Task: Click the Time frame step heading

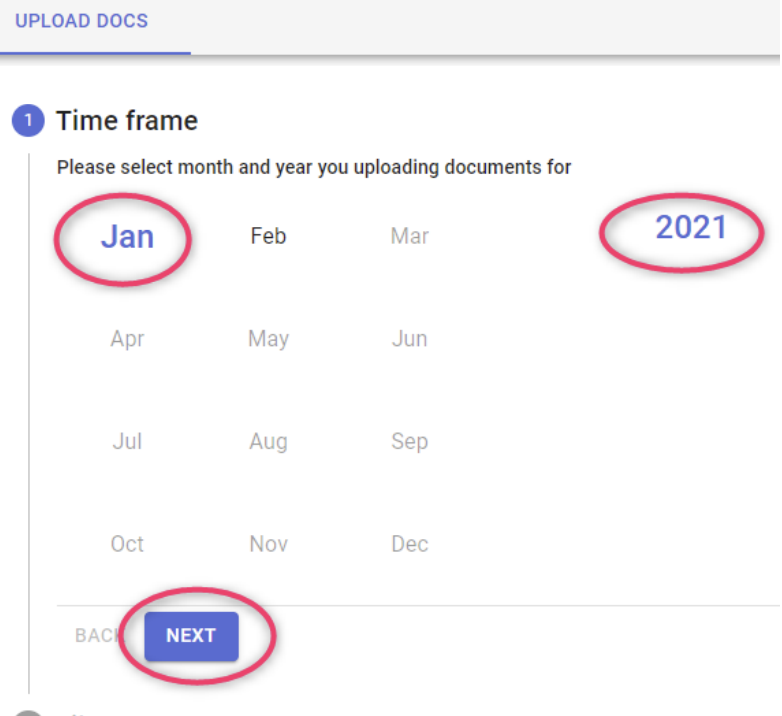Action: pyautogui.click(x=127, y=121)
